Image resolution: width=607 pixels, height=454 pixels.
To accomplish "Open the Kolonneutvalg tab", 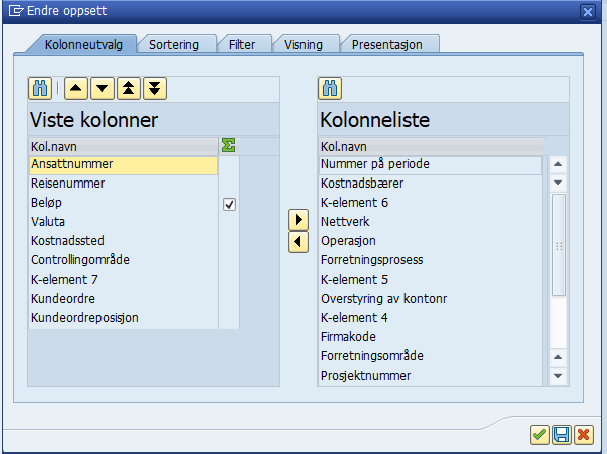I will (84, 45).
